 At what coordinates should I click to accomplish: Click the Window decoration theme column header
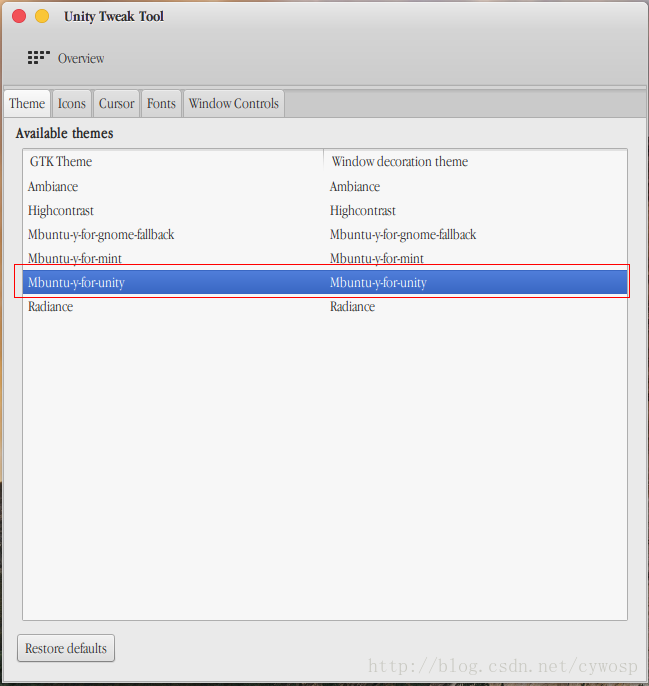(475, 161)
